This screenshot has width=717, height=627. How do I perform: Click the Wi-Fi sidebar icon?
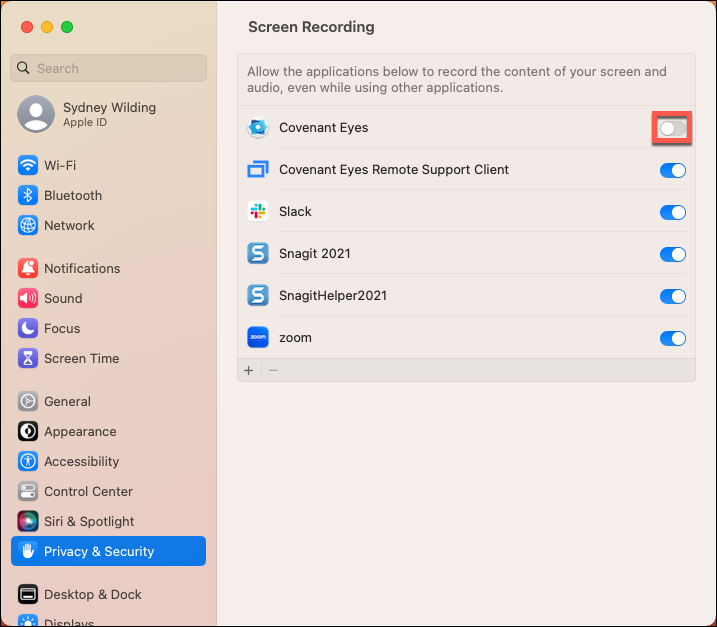(x=28, y=165)
